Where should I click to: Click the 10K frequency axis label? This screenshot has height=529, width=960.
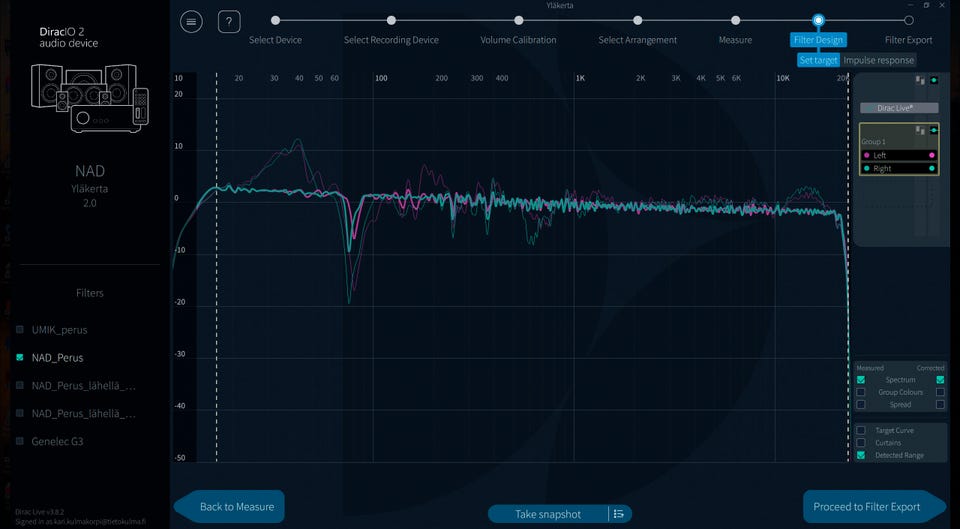[783, 78]
